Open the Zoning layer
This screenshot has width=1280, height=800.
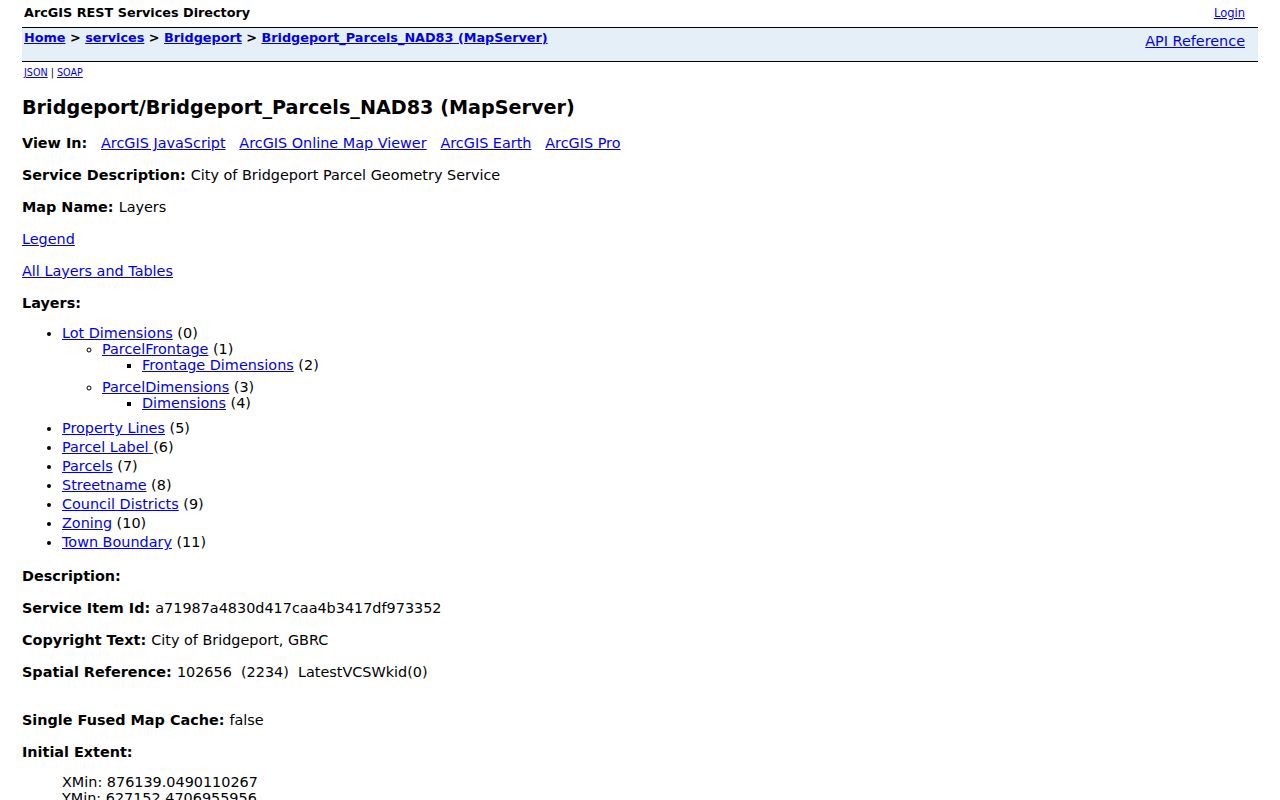87,523
